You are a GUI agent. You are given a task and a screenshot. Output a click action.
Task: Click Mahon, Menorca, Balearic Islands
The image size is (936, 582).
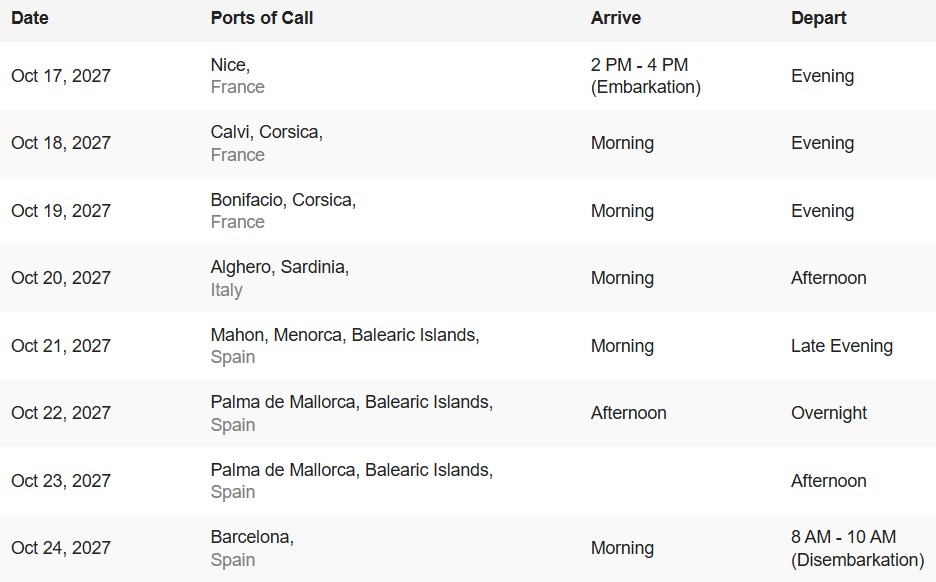point(344,335)
